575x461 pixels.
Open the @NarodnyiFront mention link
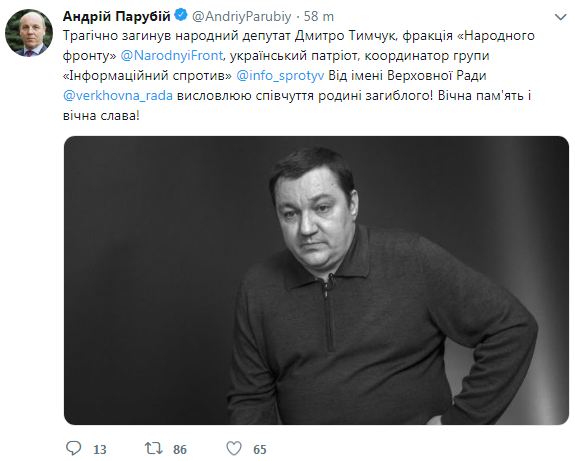172,56
